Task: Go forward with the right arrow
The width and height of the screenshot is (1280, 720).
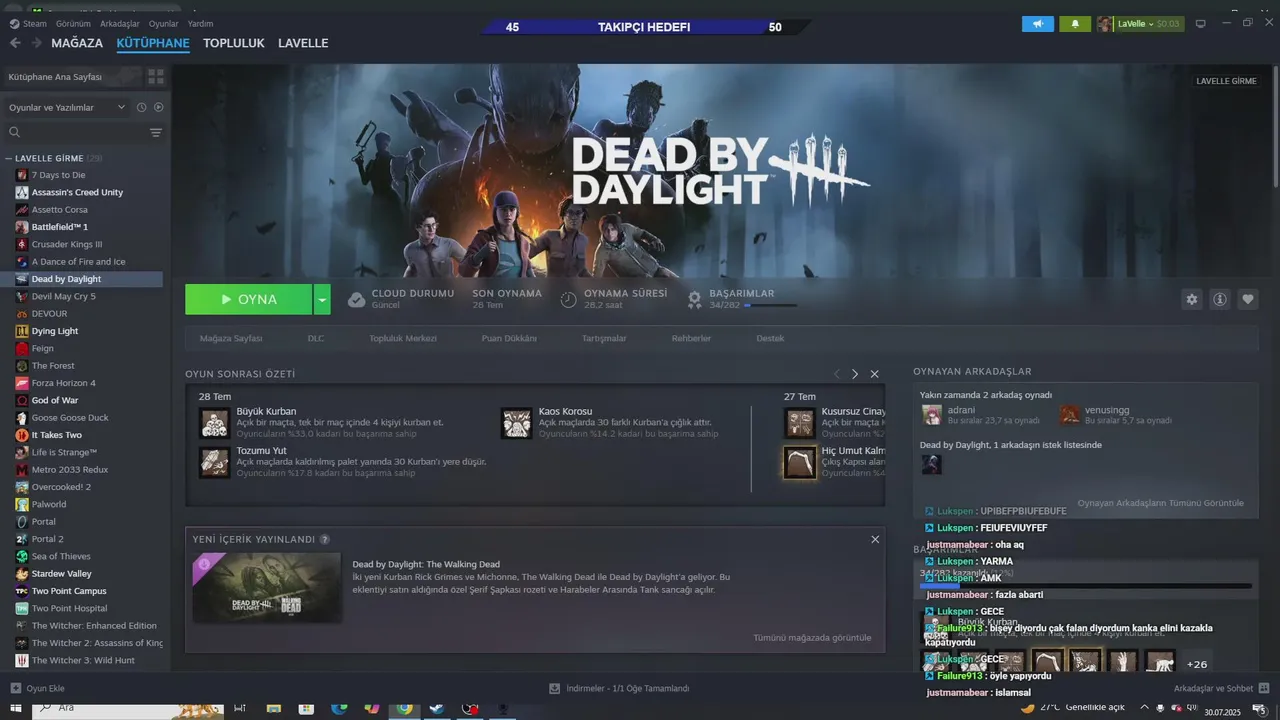Action: click(x=36, y=43)
